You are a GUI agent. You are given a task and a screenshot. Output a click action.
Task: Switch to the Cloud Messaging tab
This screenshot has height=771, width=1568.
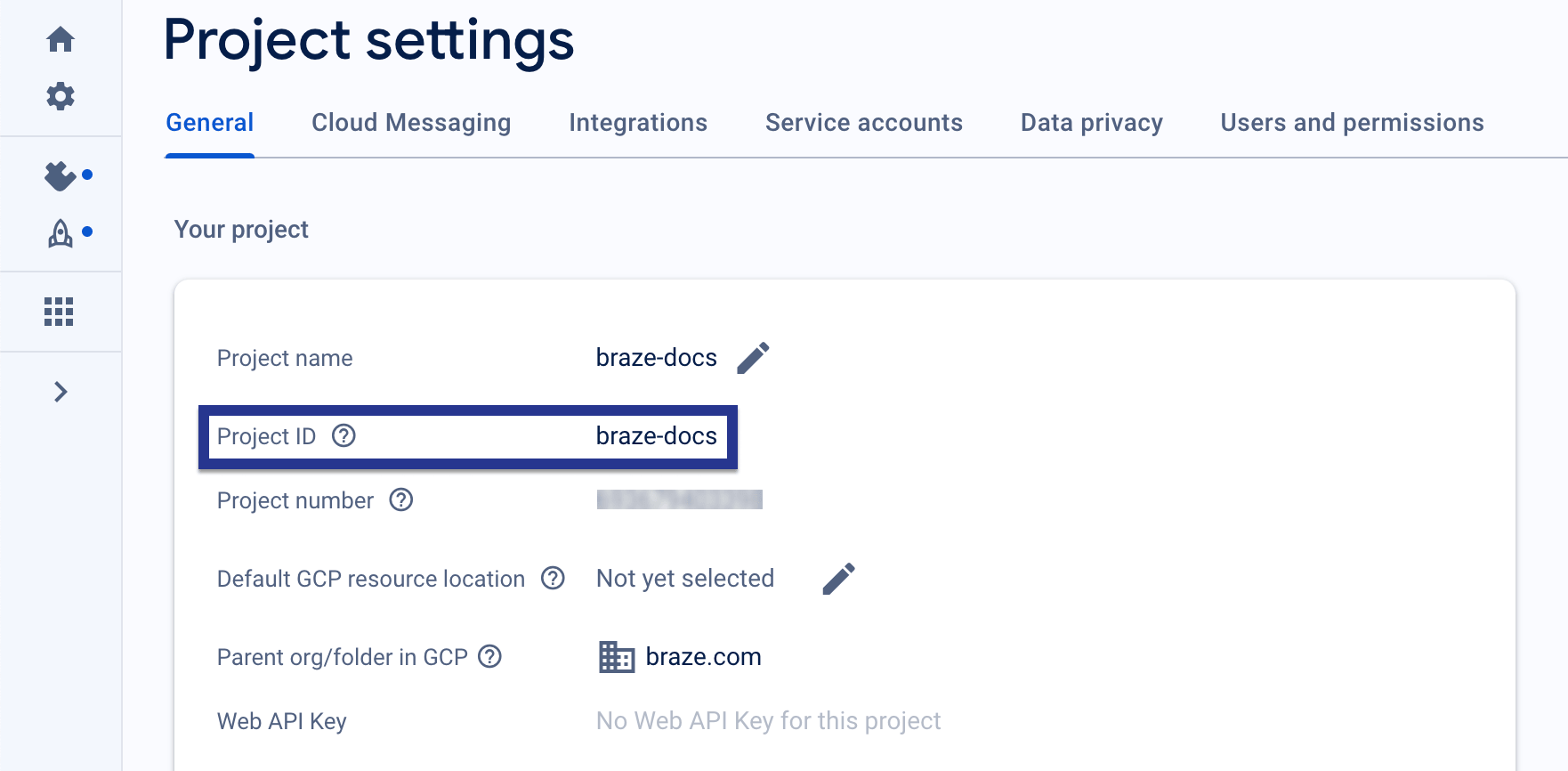coord(410,122)
